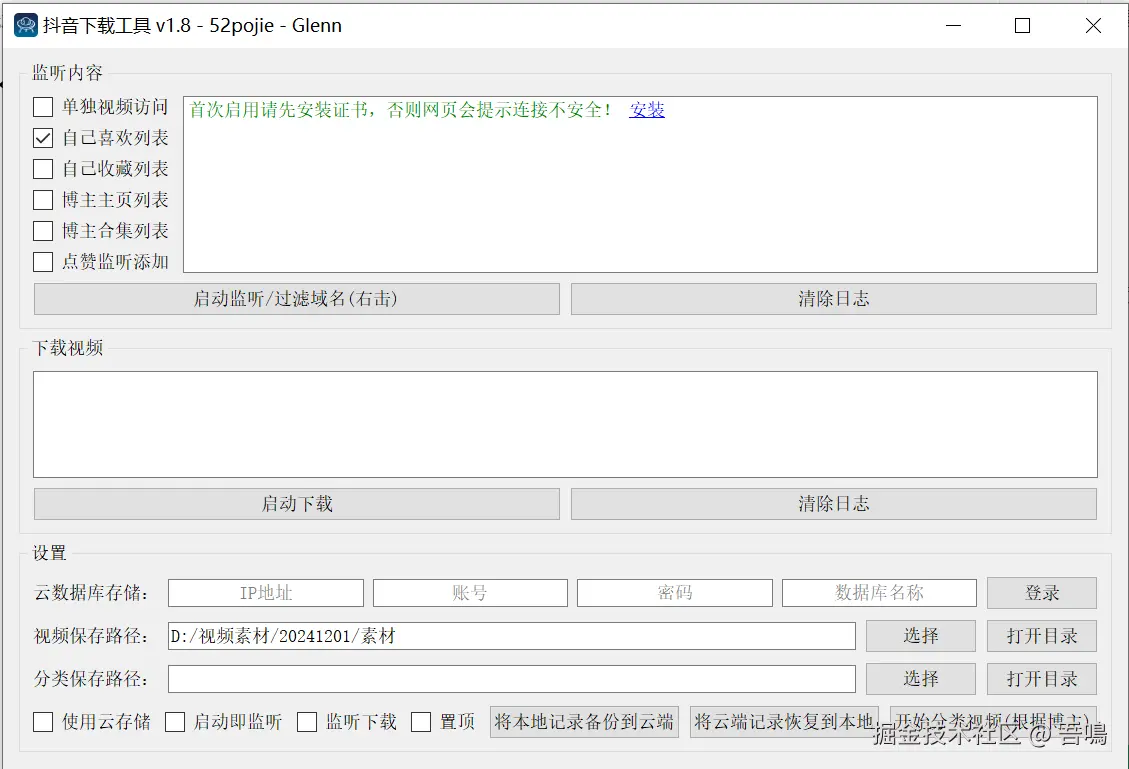
Task: Click inside the download video log box
Action: (565, 425)
